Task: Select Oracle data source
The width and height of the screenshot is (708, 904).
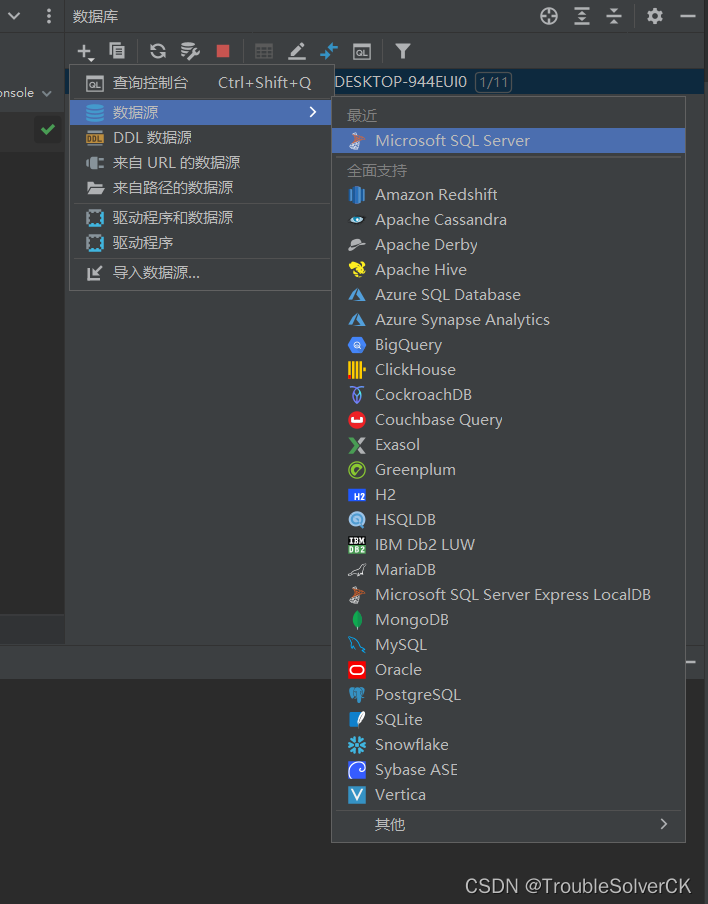Action: point(508,670)
